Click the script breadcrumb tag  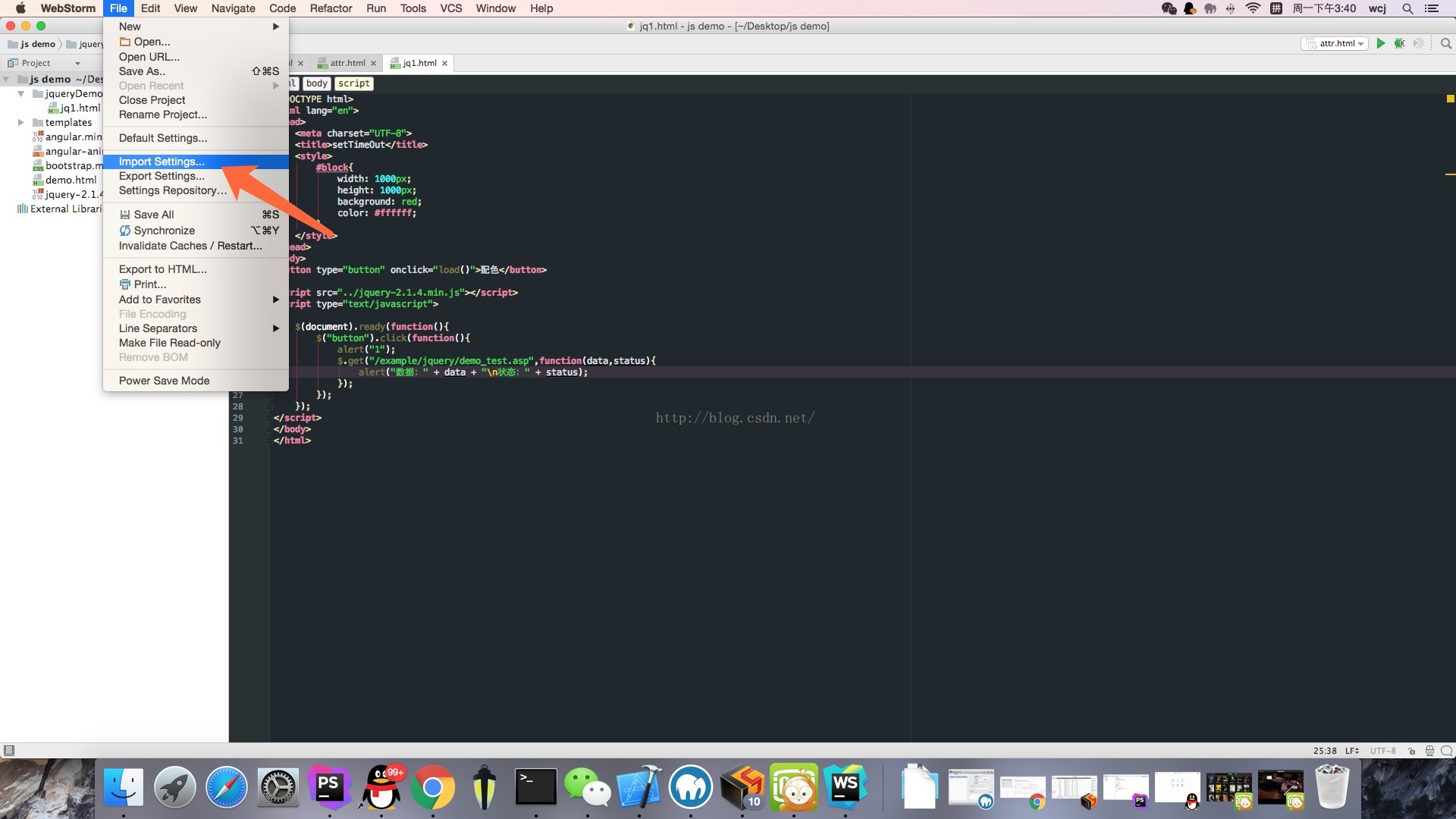[353, 83]
